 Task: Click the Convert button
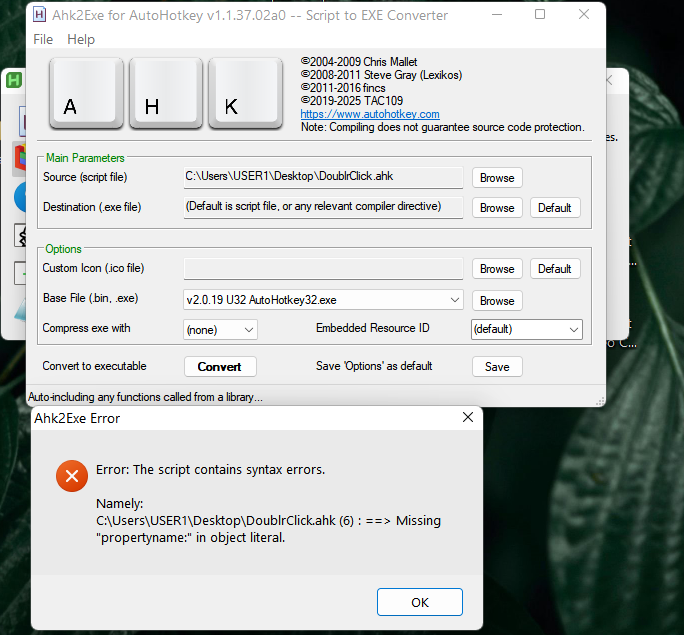pos(220,367)
